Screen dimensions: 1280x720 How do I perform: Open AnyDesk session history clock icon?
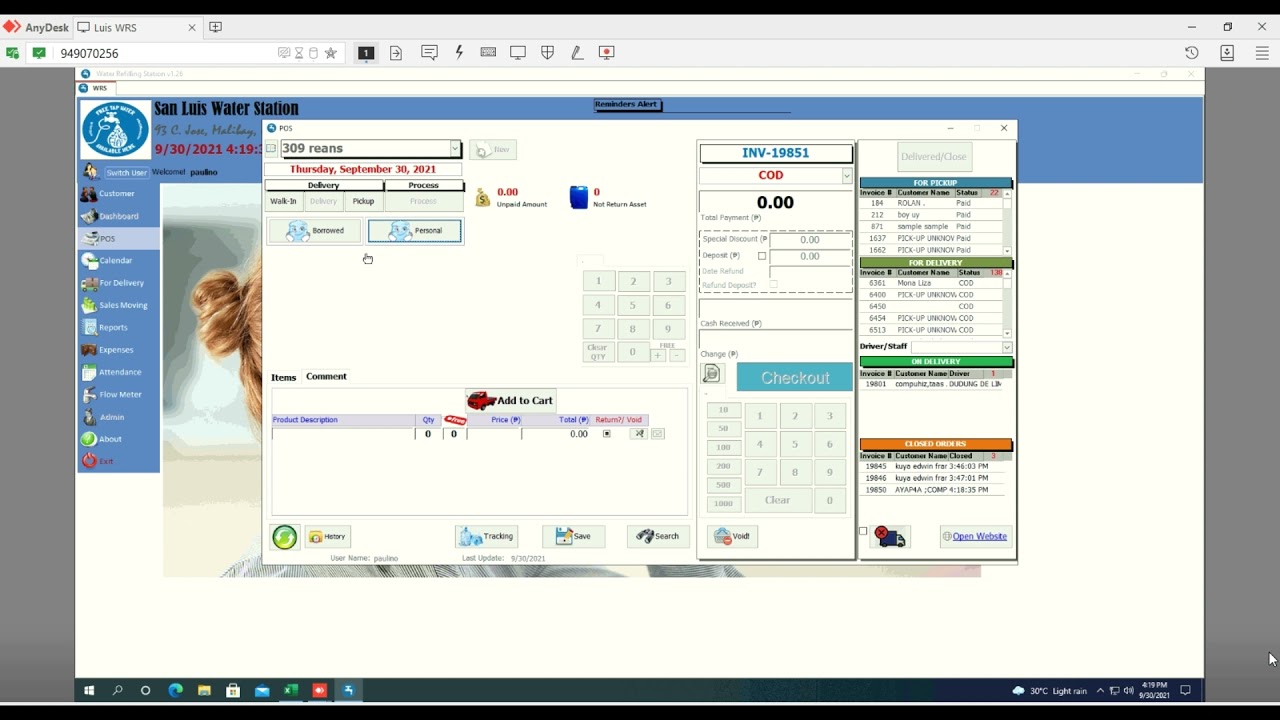point(1191,53)
